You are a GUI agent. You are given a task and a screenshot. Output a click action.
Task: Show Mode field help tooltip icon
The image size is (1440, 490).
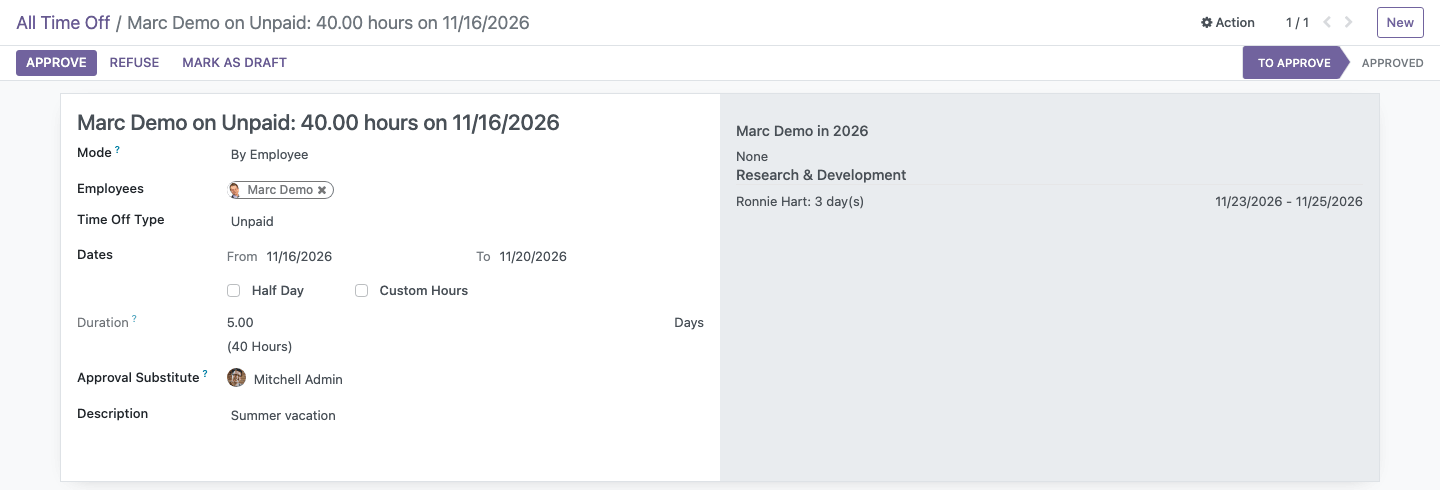click(x=117, y=150)
